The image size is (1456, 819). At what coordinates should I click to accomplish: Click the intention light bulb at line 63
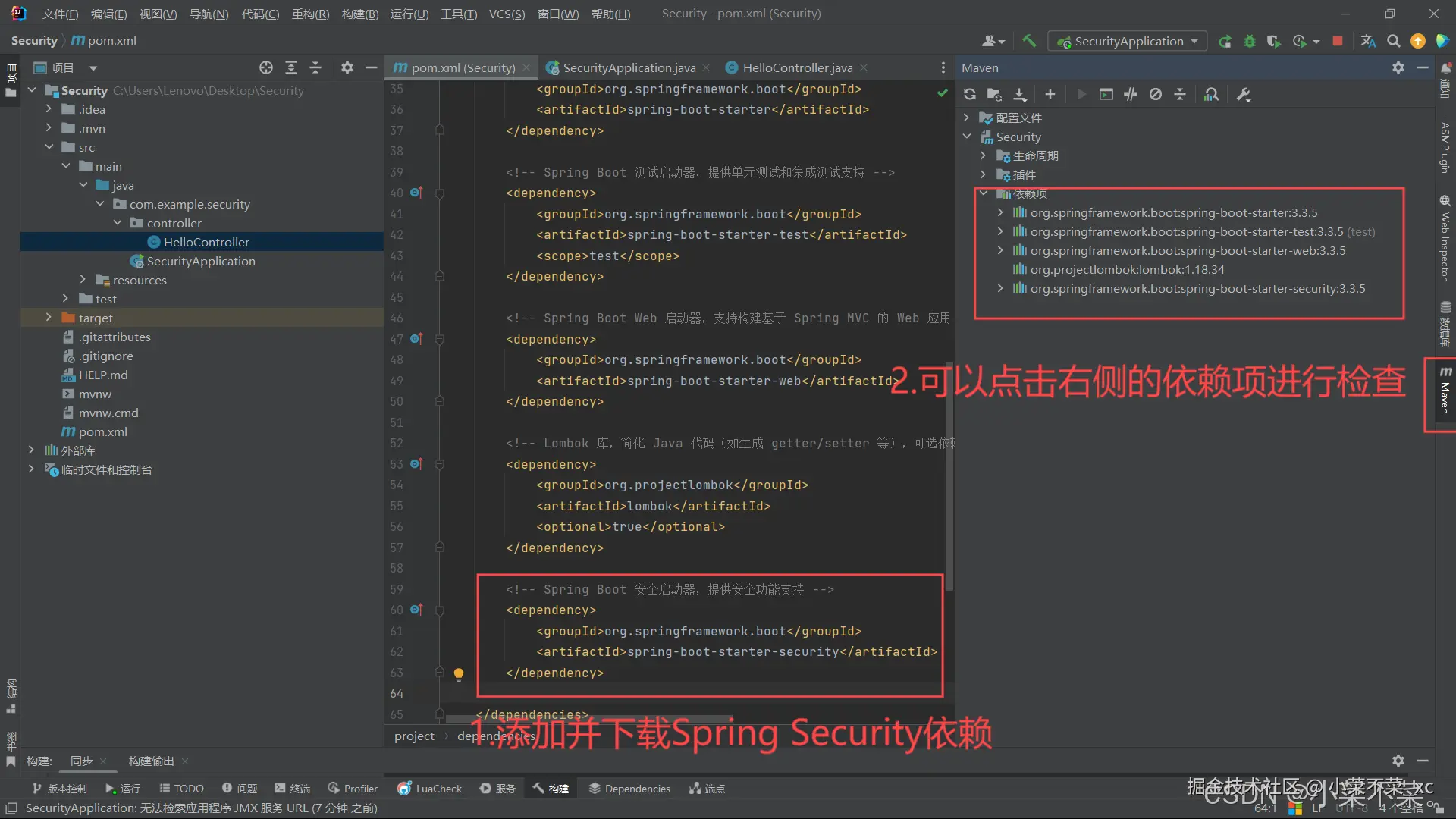point(458,673)
